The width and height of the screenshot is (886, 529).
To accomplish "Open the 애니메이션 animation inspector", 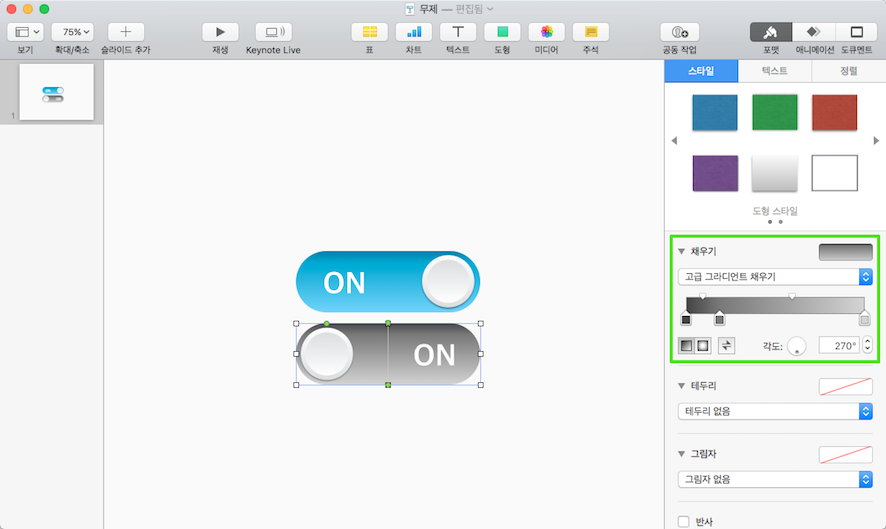I will pos(814,32).
